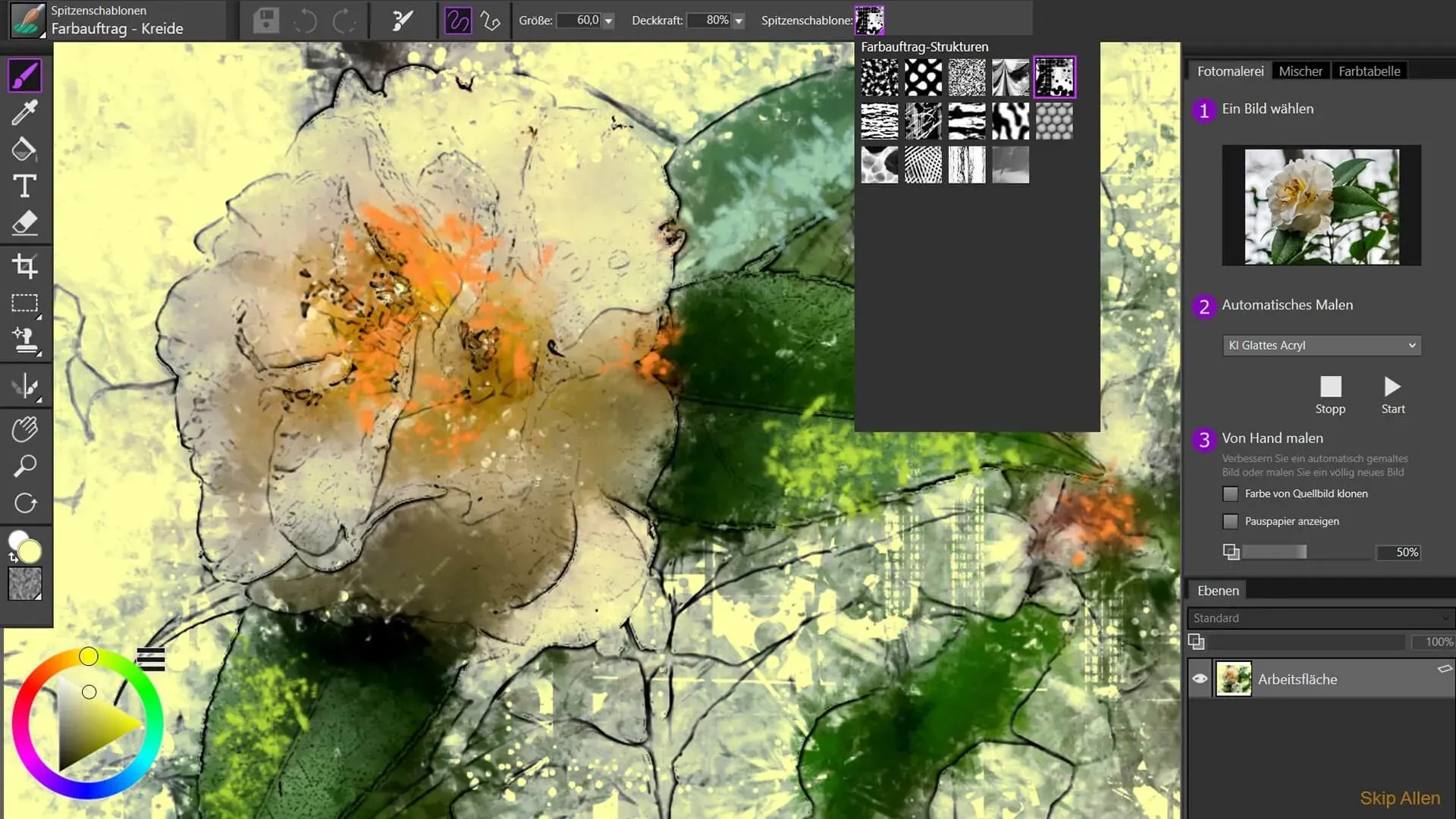Select the Text tool
Screen dimensions: 1456x819
25,187
